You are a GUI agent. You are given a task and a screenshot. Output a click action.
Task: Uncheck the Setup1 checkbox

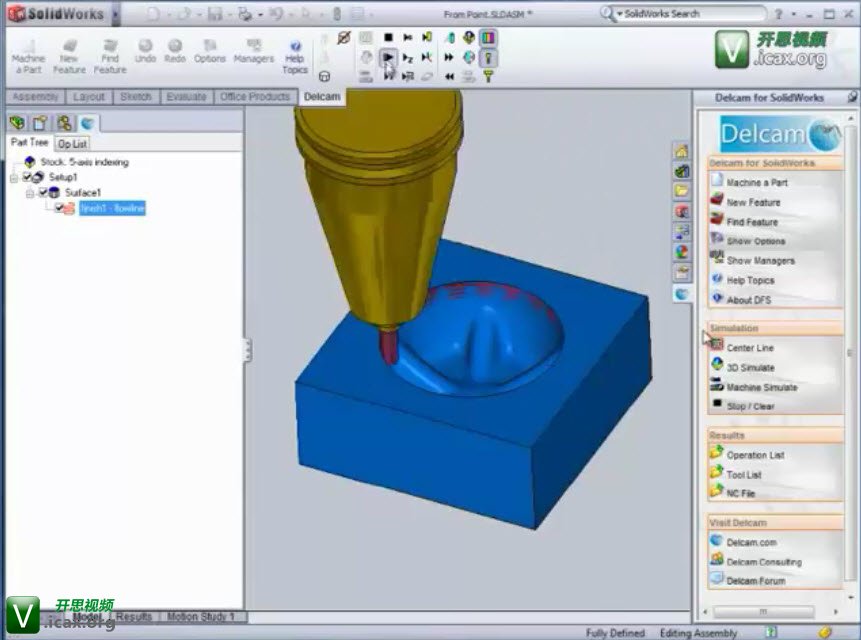(x=26, y=177)
